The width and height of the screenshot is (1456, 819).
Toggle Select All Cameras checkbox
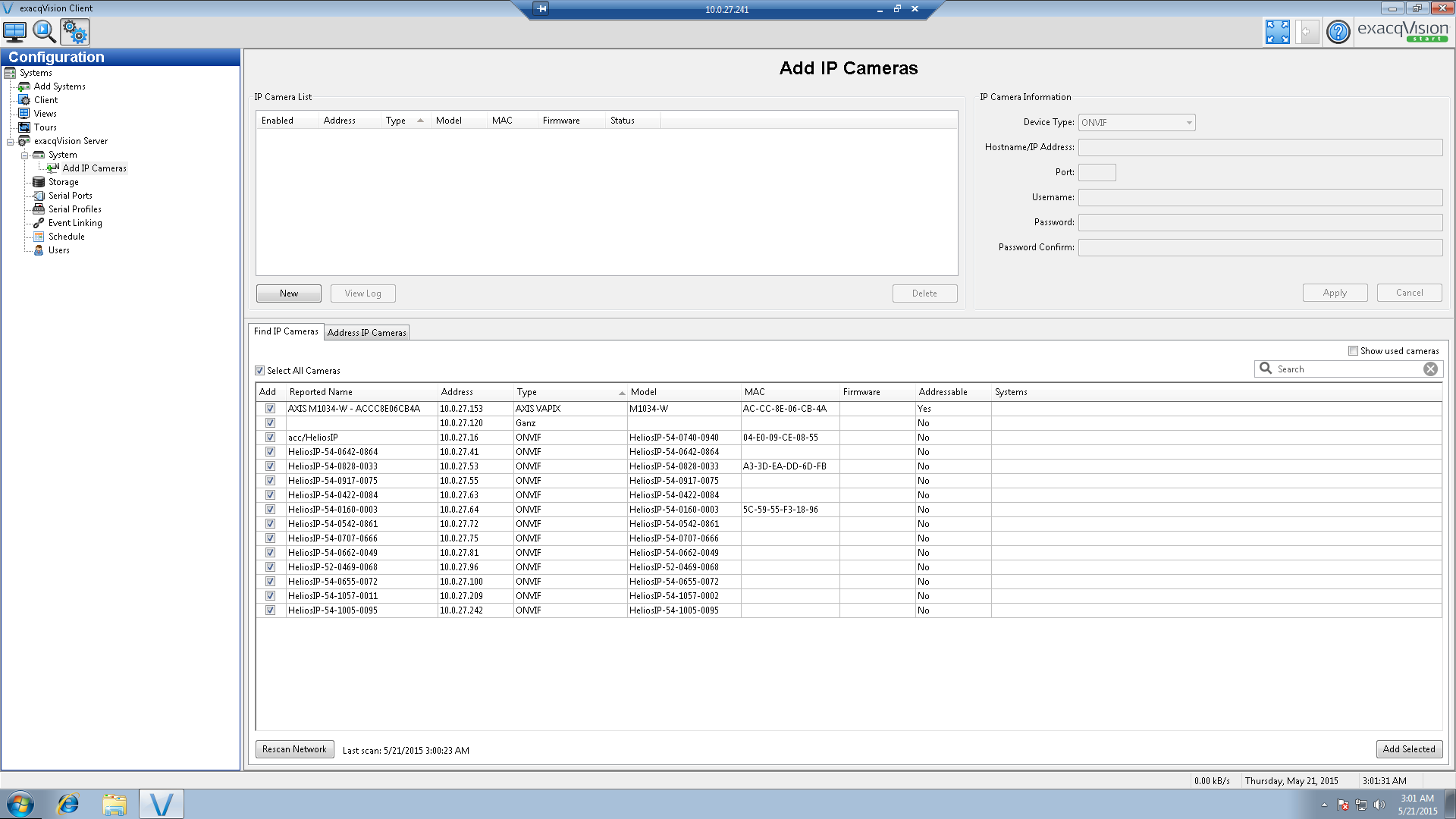point(260,371)
